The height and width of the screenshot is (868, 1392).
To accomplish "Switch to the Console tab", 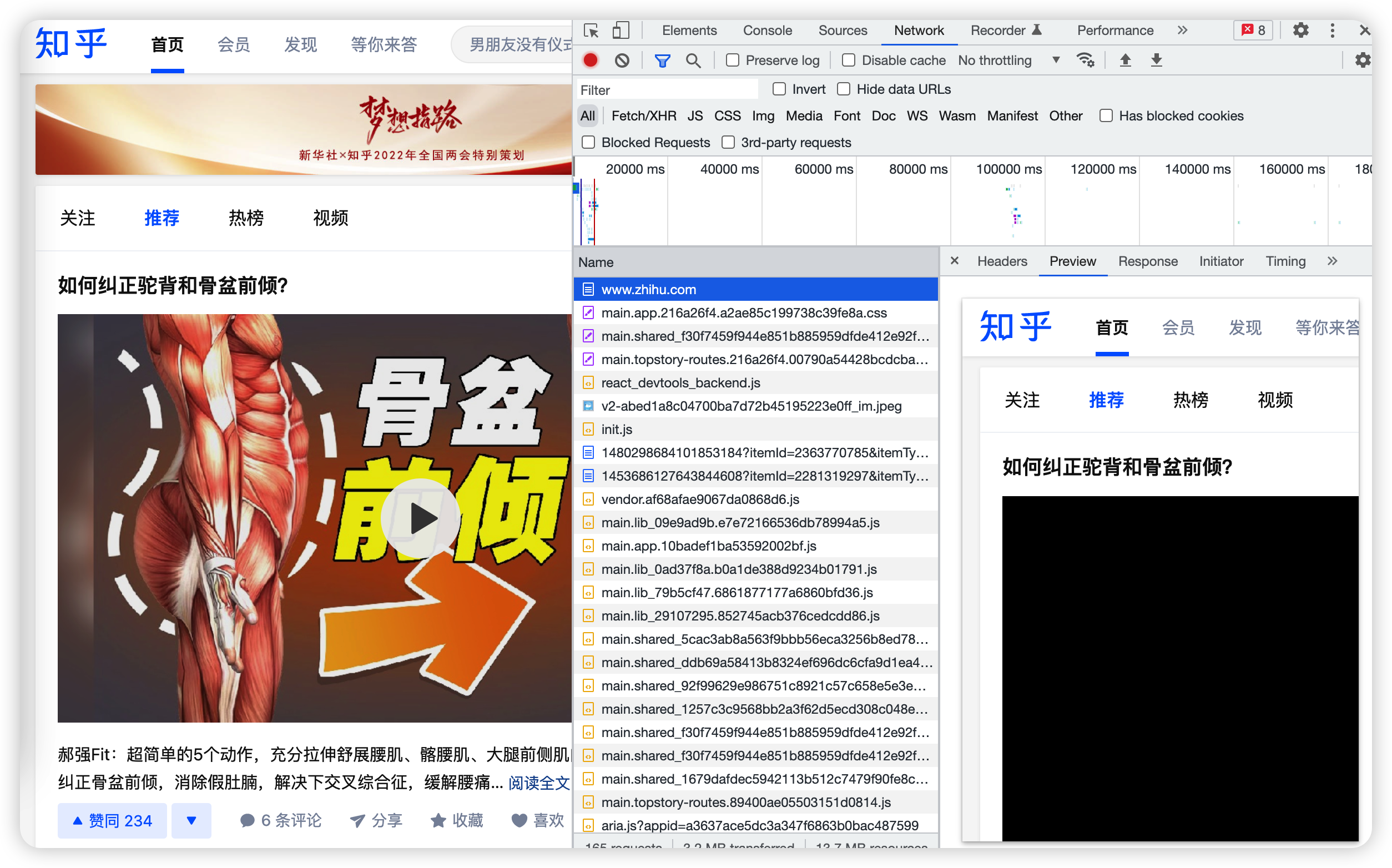I will coord(767,31).
